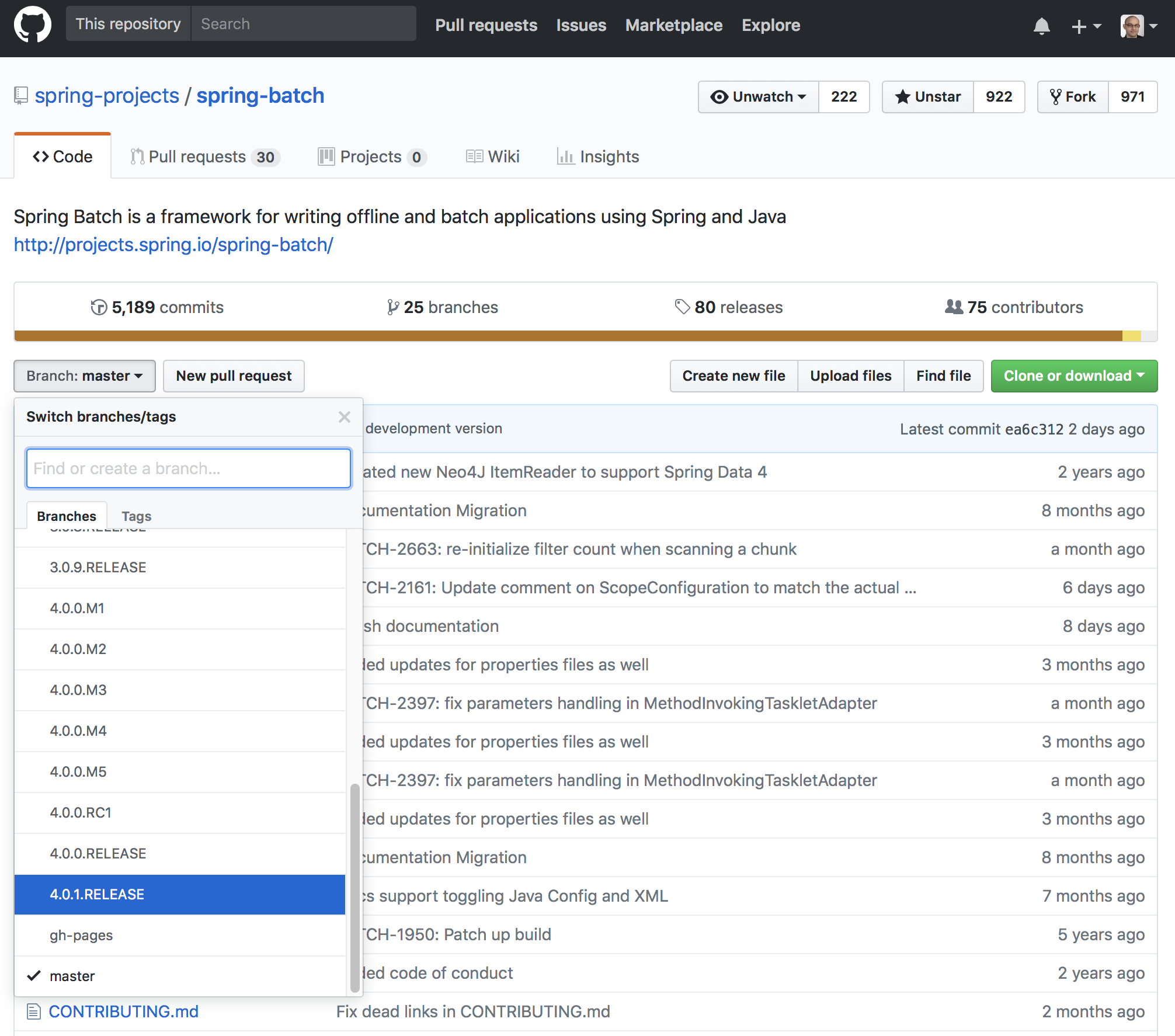Click the contributors people icon
This screenshot has width=1175, height=1036.
pos(954,307)
